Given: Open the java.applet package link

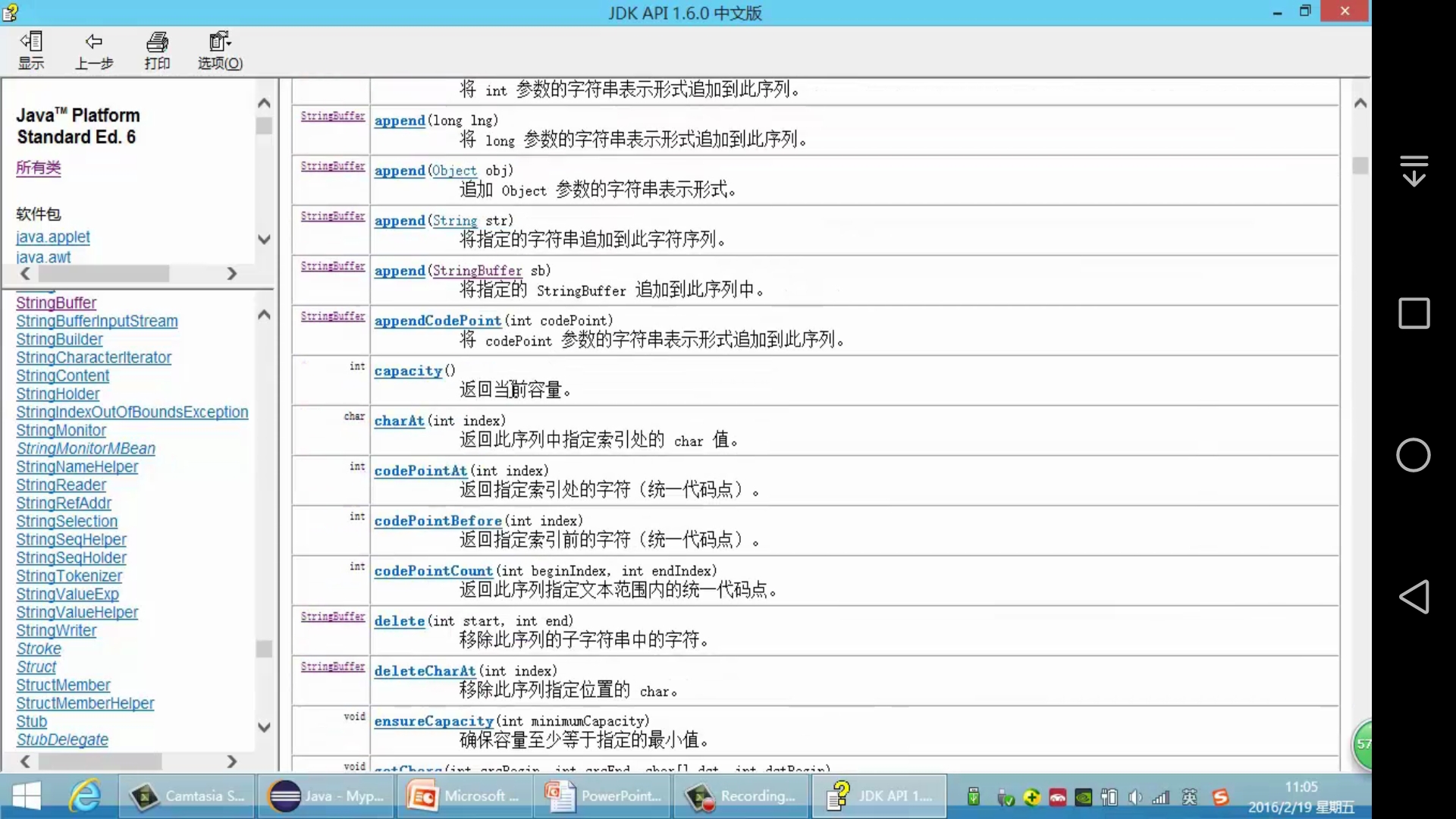Looking at the screenshot, I should click(53, 237).
